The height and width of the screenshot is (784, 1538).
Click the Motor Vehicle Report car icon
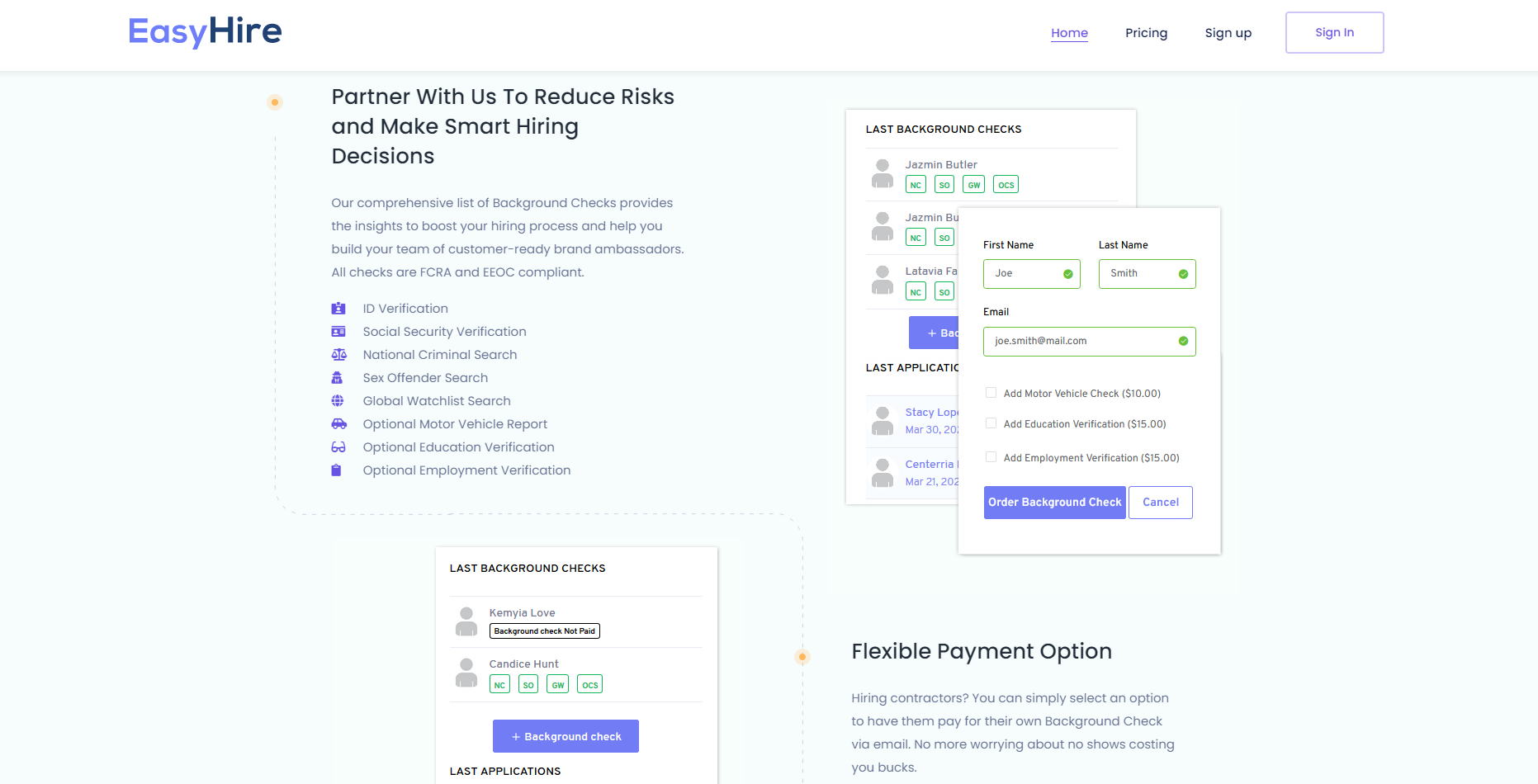(338, 424)
